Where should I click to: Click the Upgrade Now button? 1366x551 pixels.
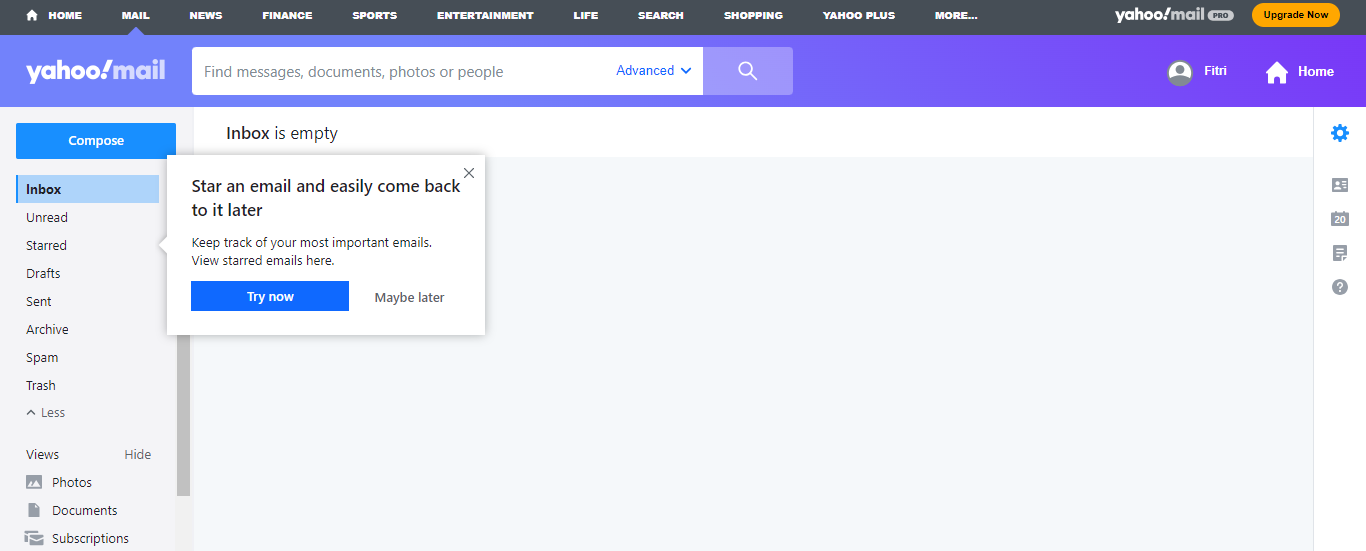click(x=1296, y=15)
